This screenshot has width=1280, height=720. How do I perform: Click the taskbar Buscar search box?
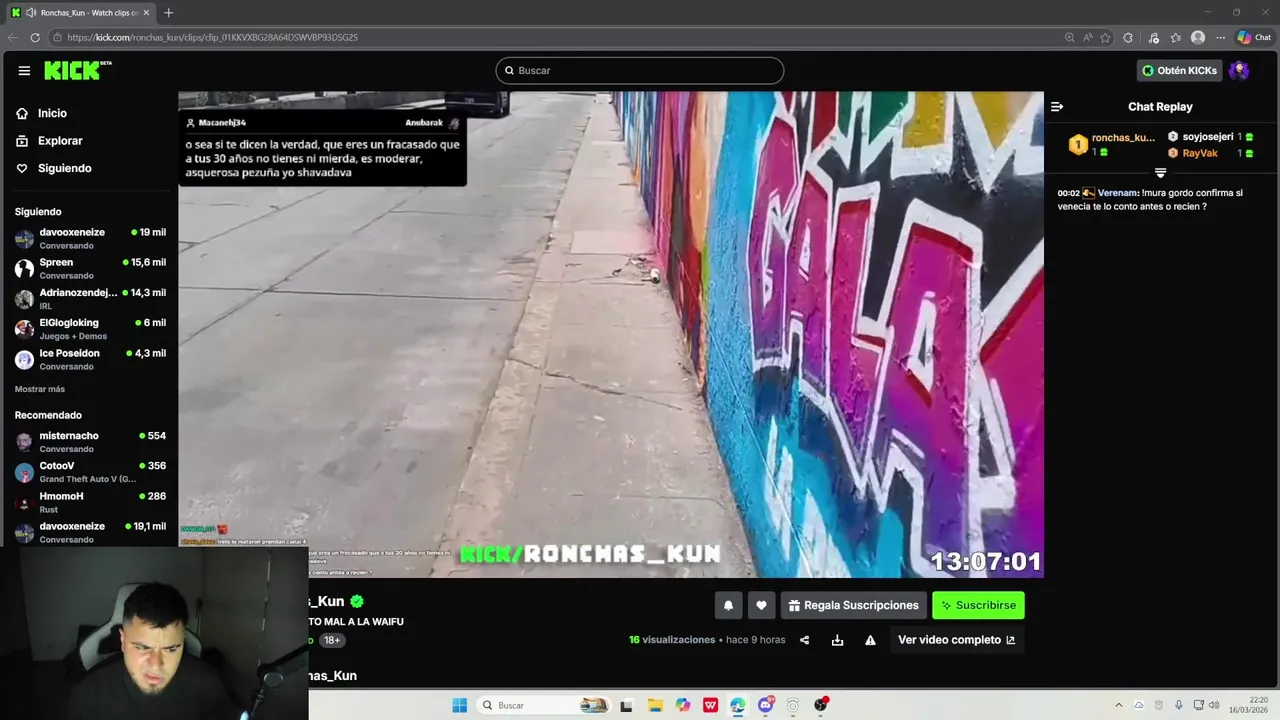point(544,705)
